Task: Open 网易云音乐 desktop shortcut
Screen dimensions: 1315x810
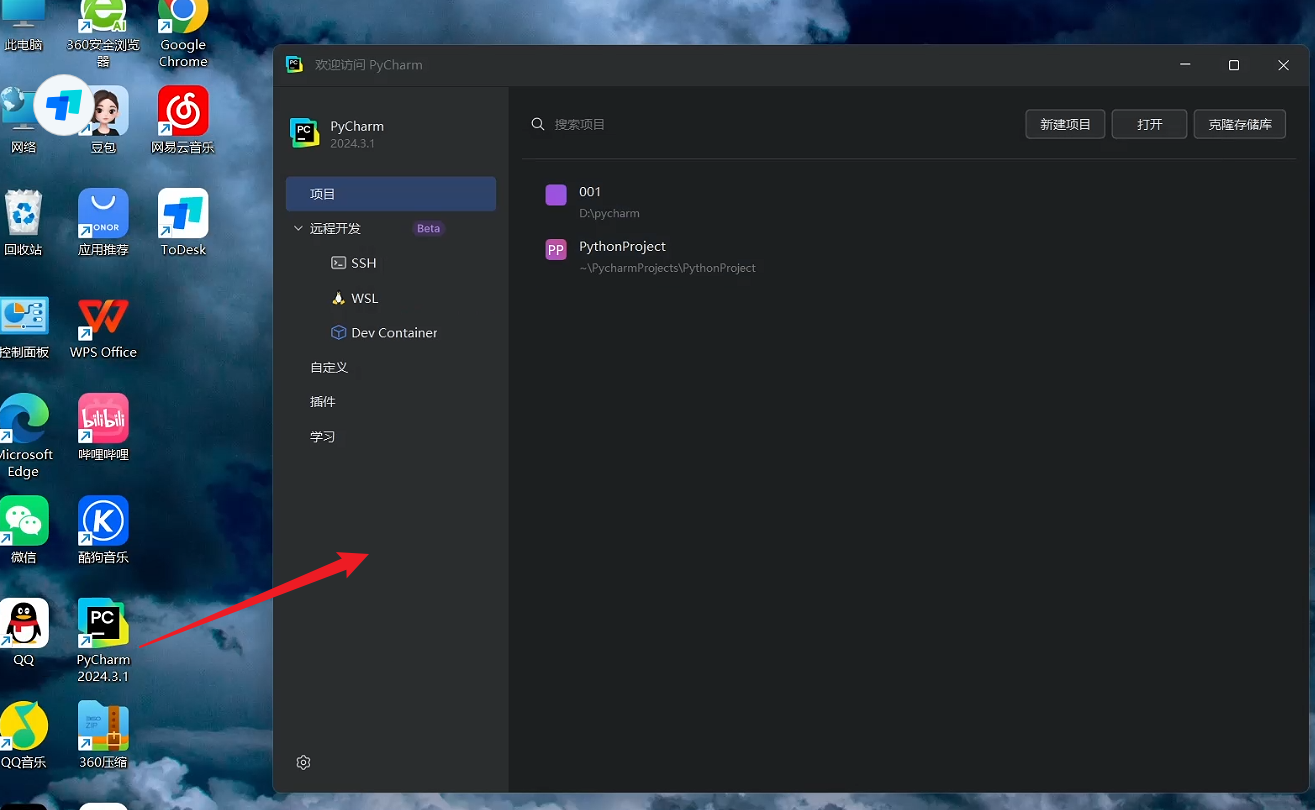Action: point(183,120)
